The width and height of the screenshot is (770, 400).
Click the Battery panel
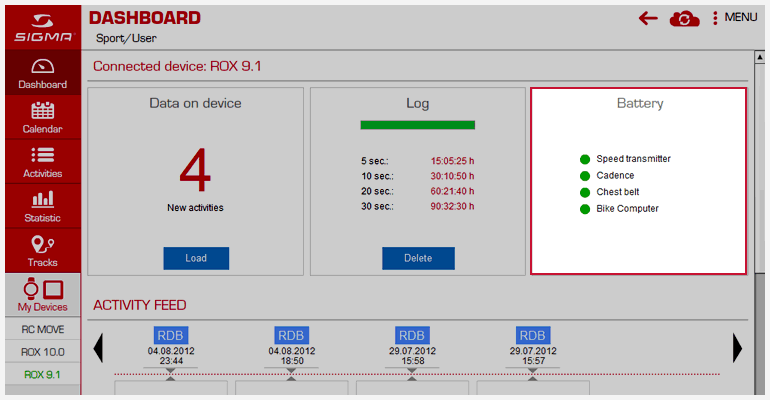pos(638,181)
